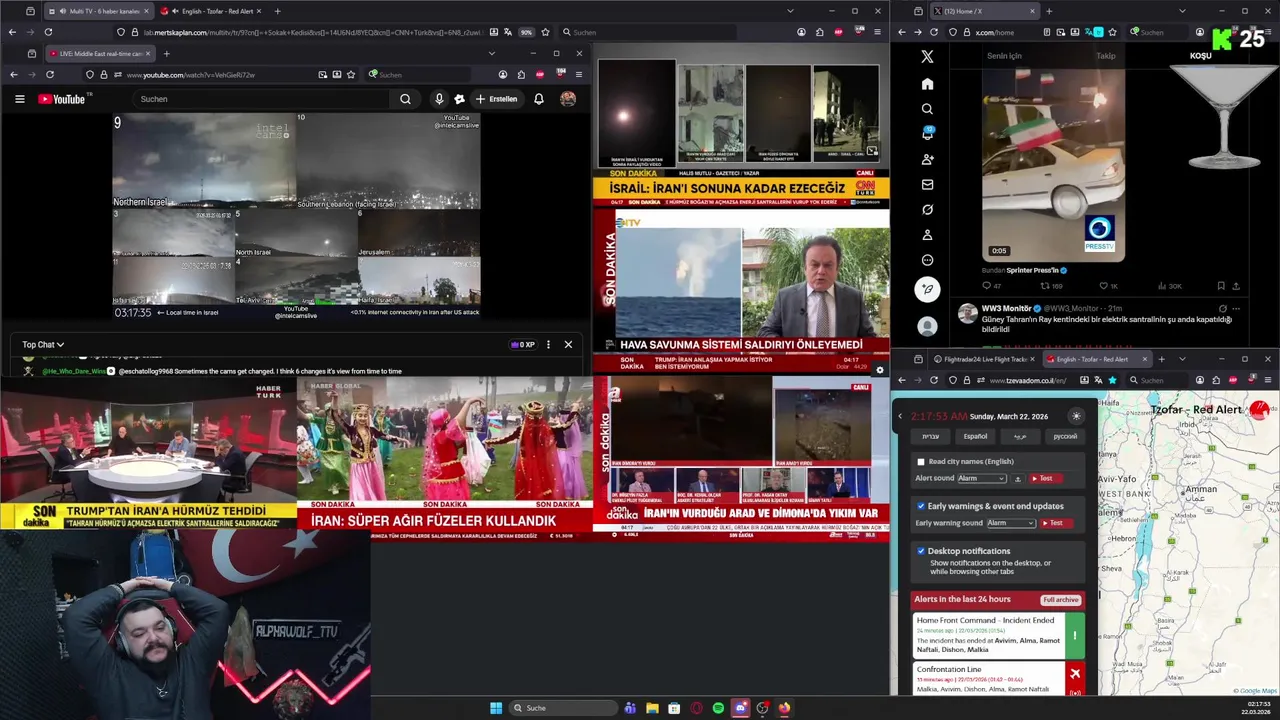Select the Flightradar24 Live Flight Tracker tab
The width and height of the screenshot is (1280, 720).
point(985,359)
